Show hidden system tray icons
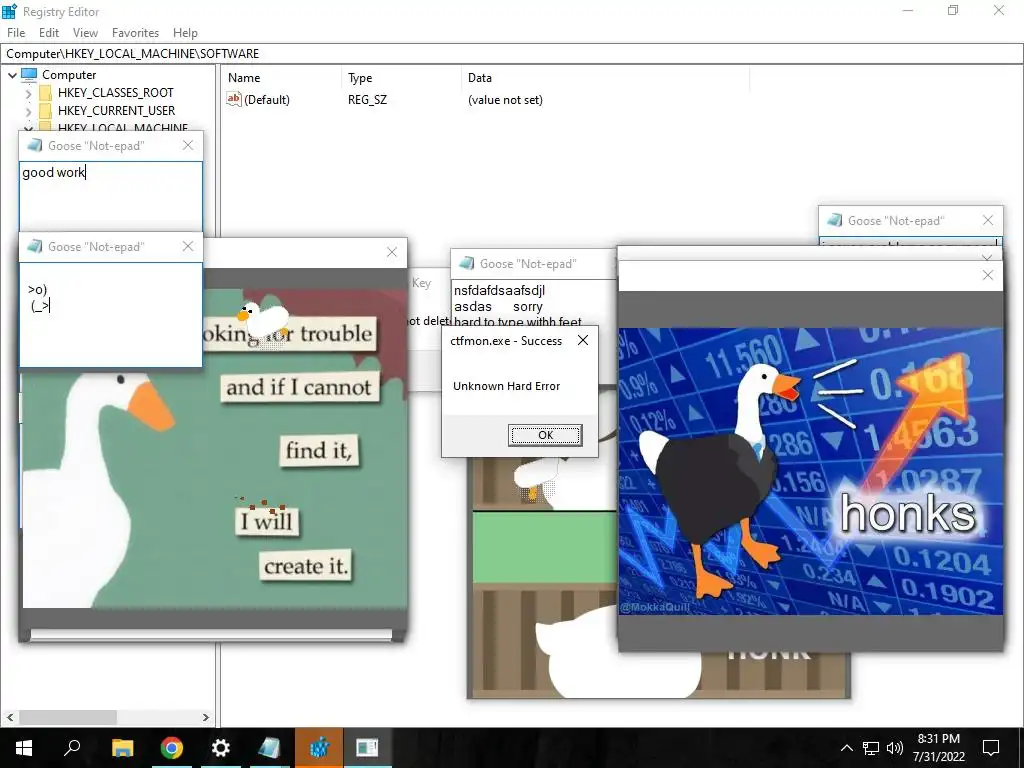Image resolution: width=1024 pixels, height=768 pixels. (846, 748)
